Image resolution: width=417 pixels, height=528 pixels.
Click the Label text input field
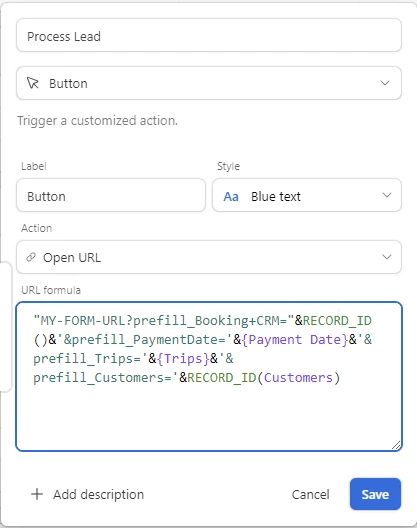pyautogui.click(x=111, y=195)
